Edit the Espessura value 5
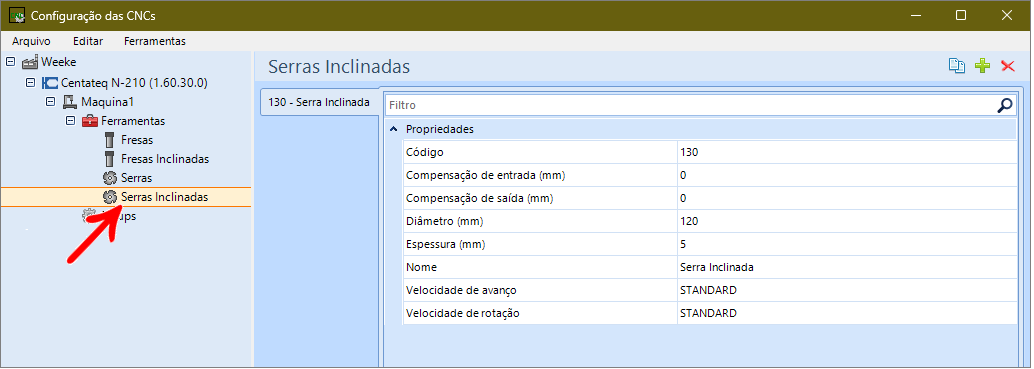 [847, 244]
